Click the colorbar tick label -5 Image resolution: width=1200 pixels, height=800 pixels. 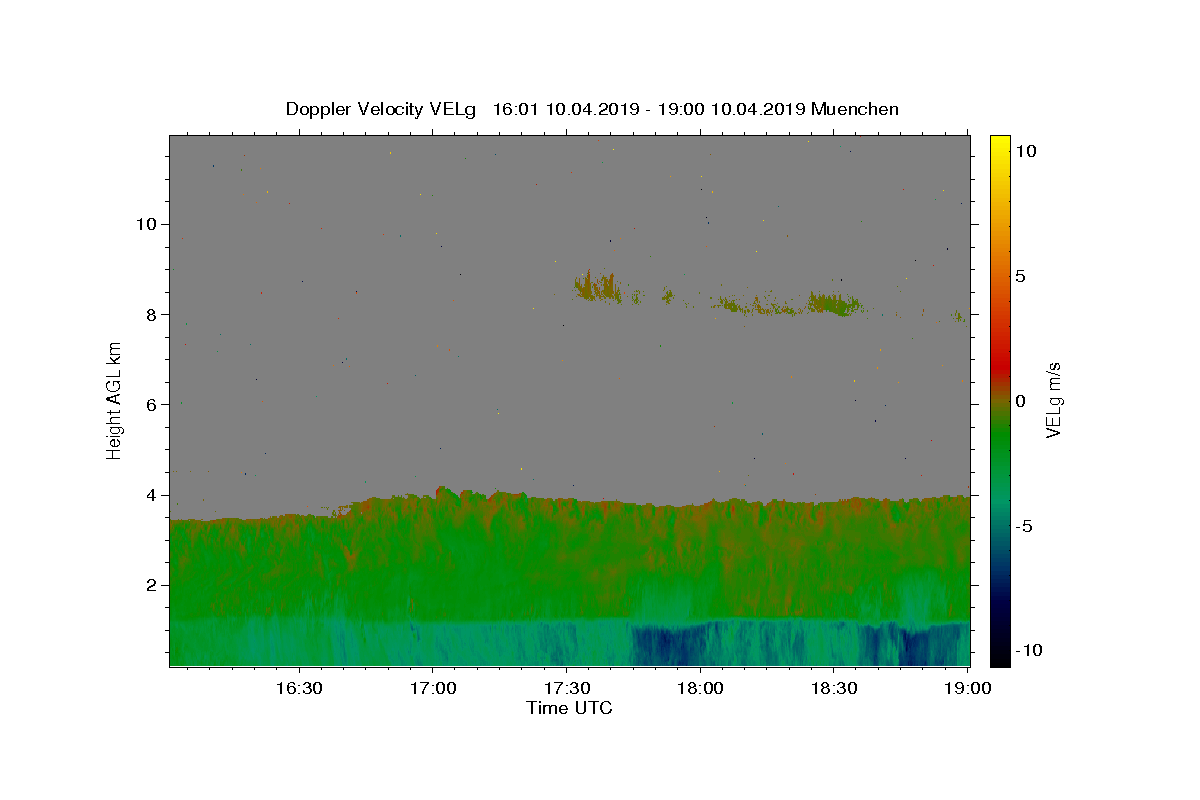click(1023, 526)
